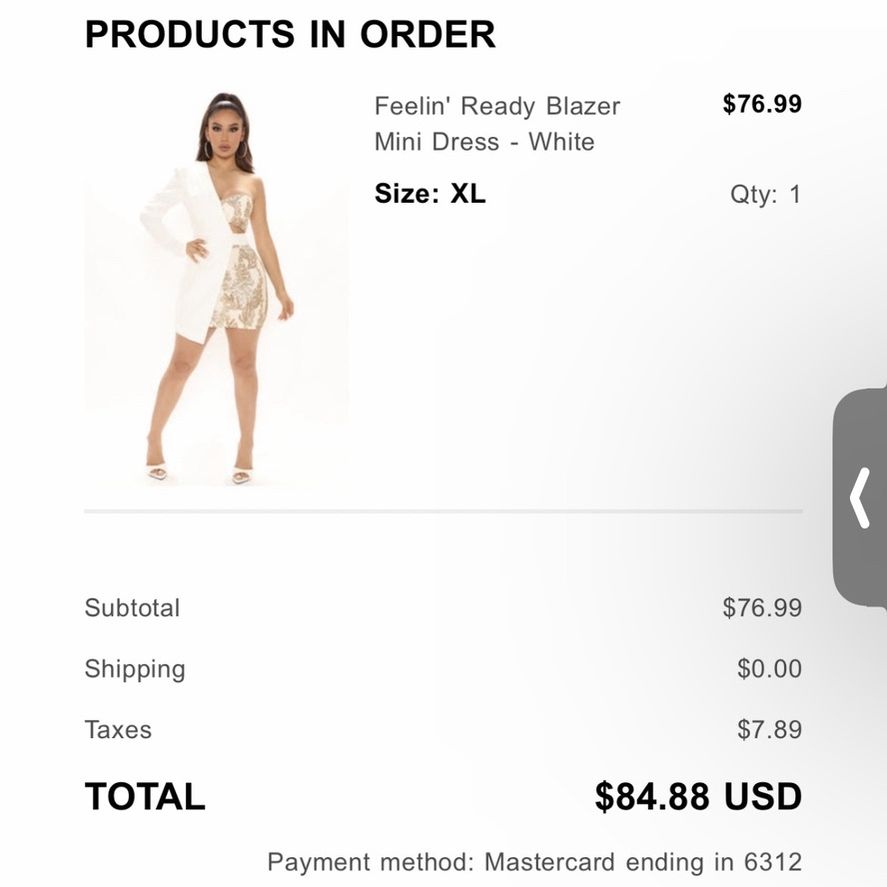Select the Mini Dress - White line
The image size is (887, 887).
pos(484,142)
